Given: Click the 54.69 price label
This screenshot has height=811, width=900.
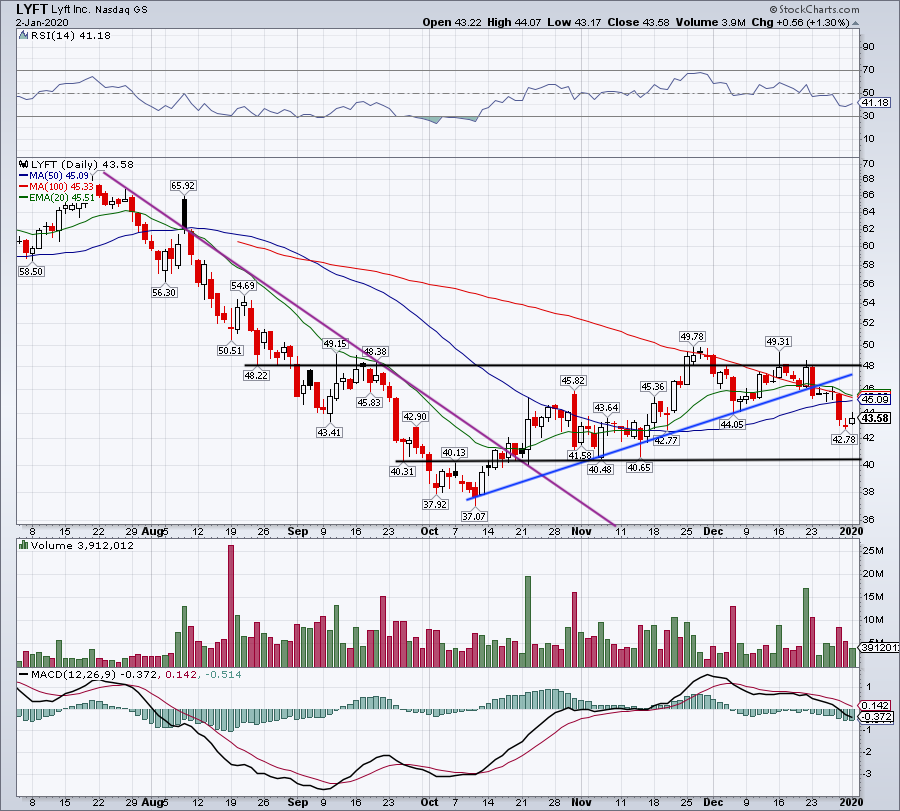Looking at the screenshot, I should (243, 285).
